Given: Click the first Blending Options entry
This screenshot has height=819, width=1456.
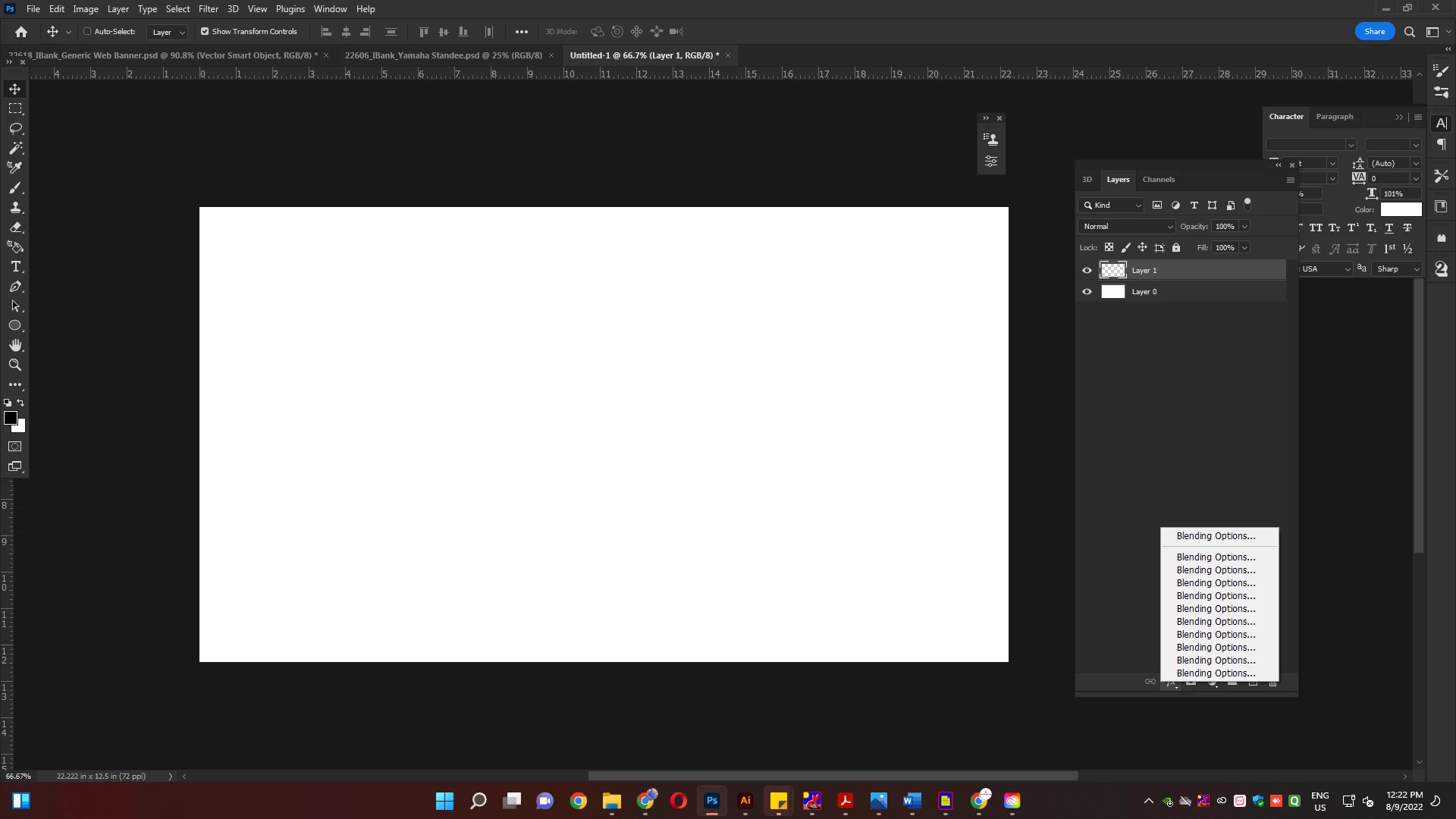Looking at the screenshot, I should point(1216,536).
